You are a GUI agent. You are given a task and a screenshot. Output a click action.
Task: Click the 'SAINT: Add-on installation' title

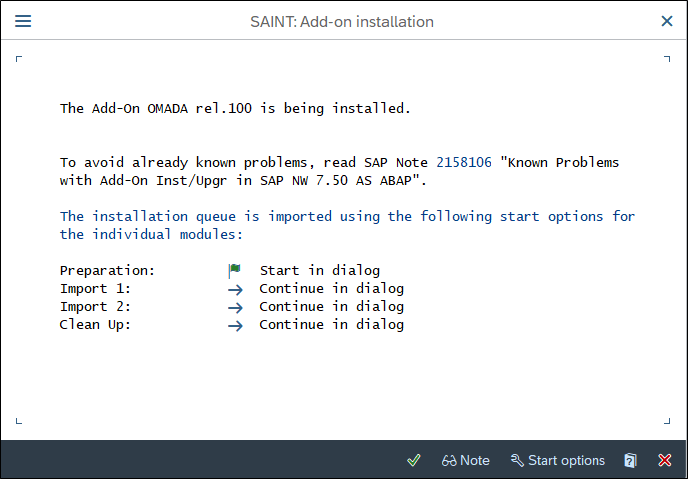342,21
